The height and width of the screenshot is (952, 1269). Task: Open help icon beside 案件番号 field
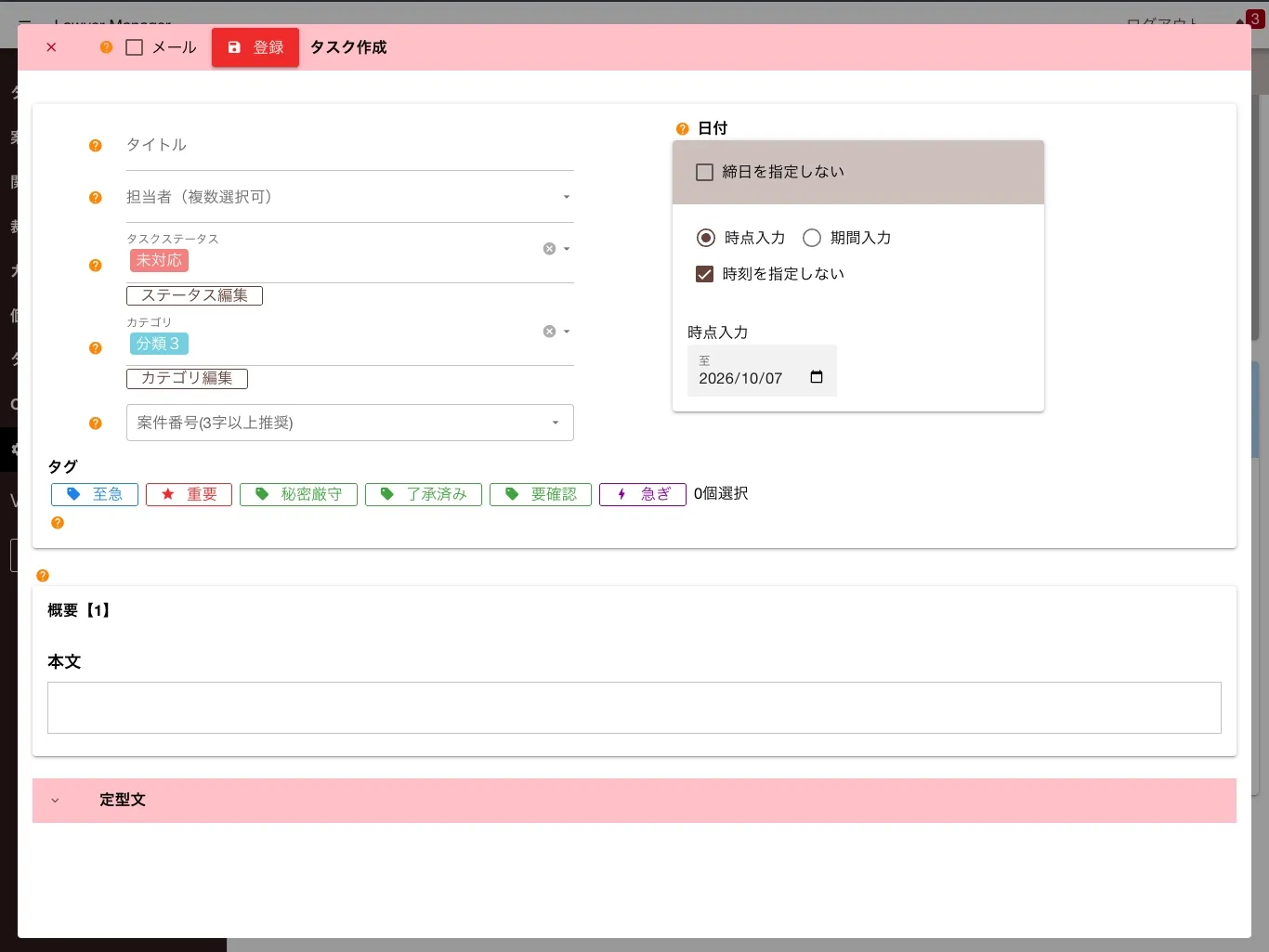point(95,424)
